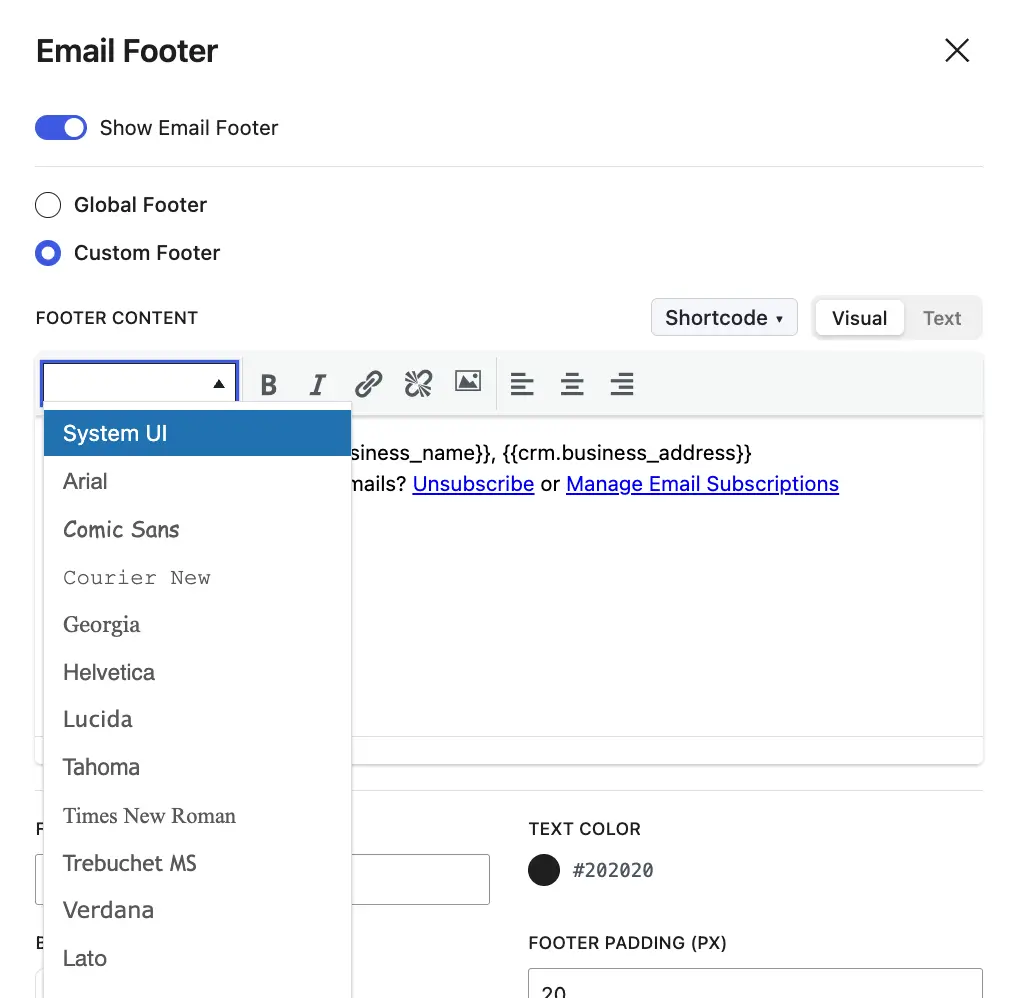Viewport: 1016px width, 998px height.
Task: Toggle italic formatting in footer editor
Action: 318,384
